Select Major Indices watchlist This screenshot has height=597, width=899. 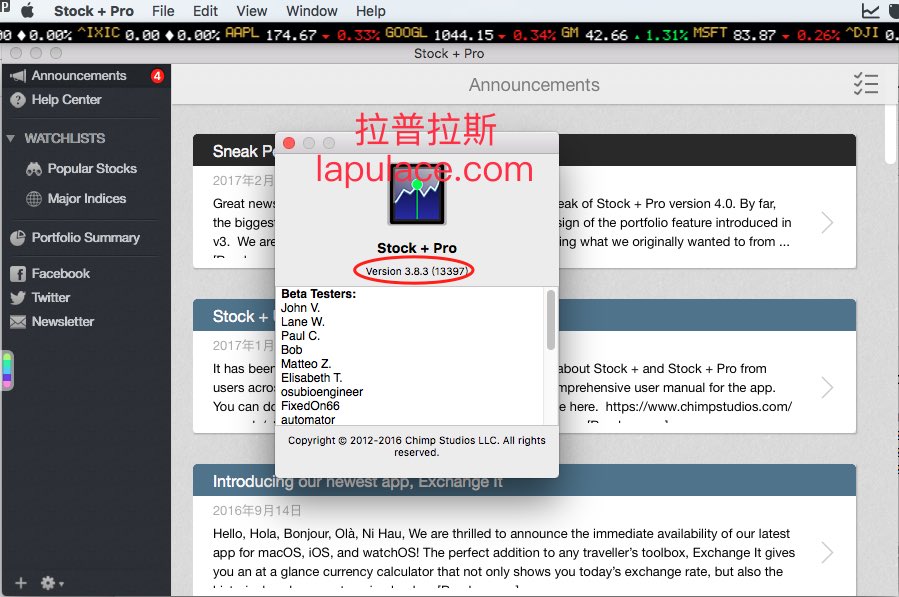point(86,198)
